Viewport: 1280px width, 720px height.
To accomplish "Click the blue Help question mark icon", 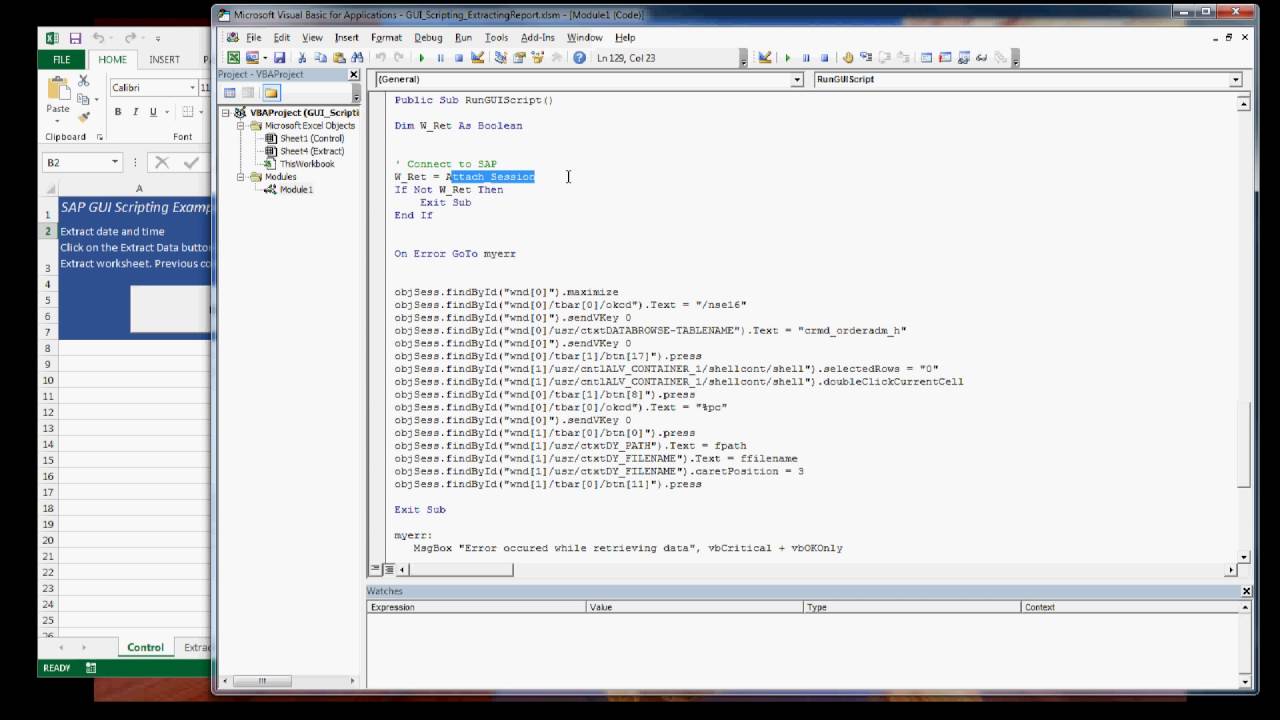I will 579,58.
